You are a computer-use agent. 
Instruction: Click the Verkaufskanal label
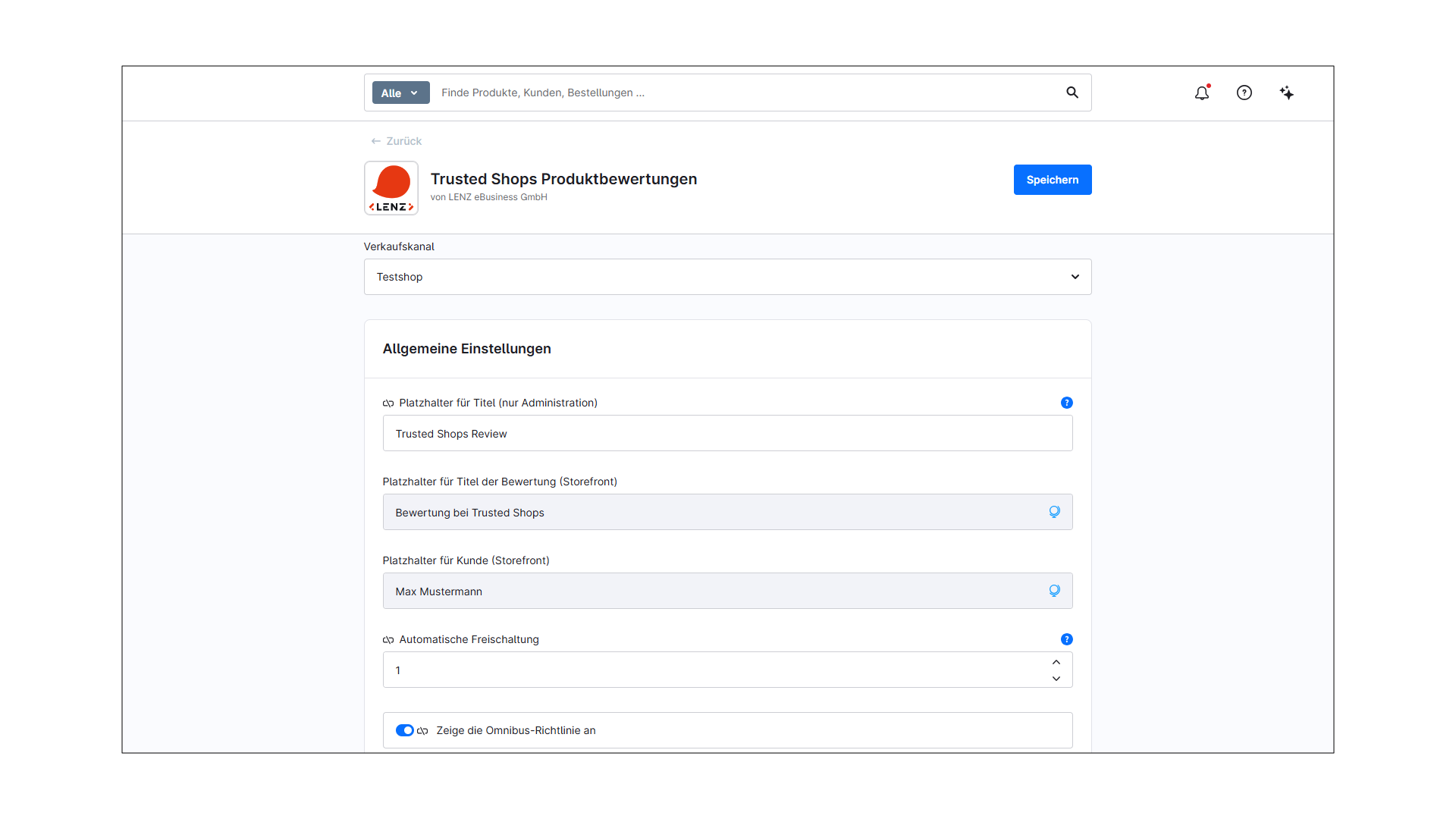399,246
